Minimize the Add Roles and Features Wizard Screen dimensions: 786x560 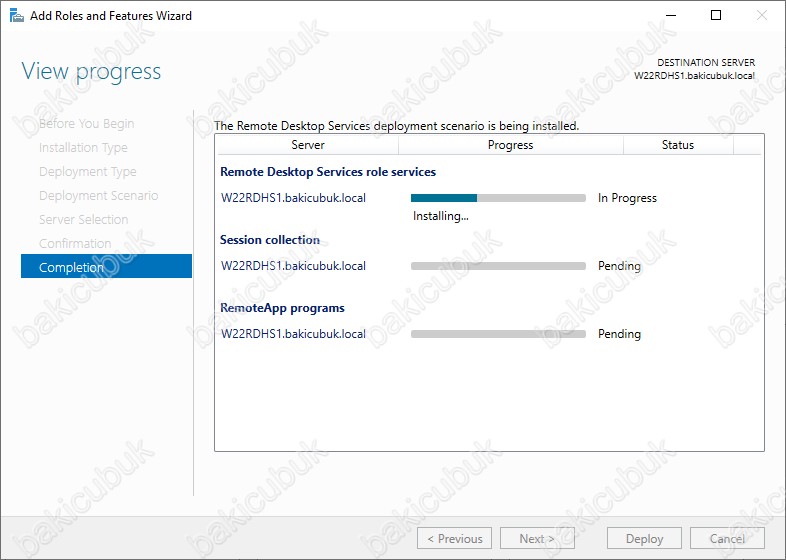[671, 16]
